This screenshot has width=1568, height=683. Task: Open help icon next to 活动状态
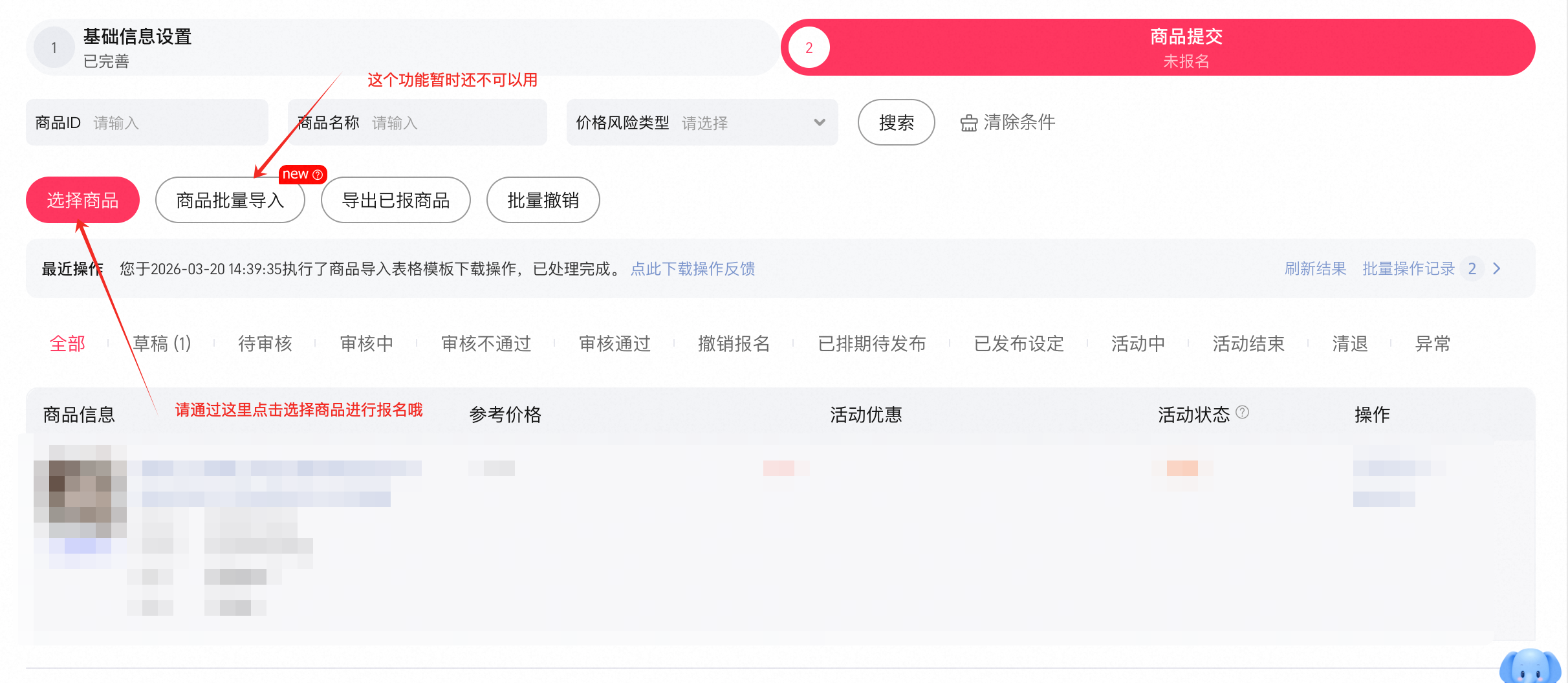(1242, 412)
